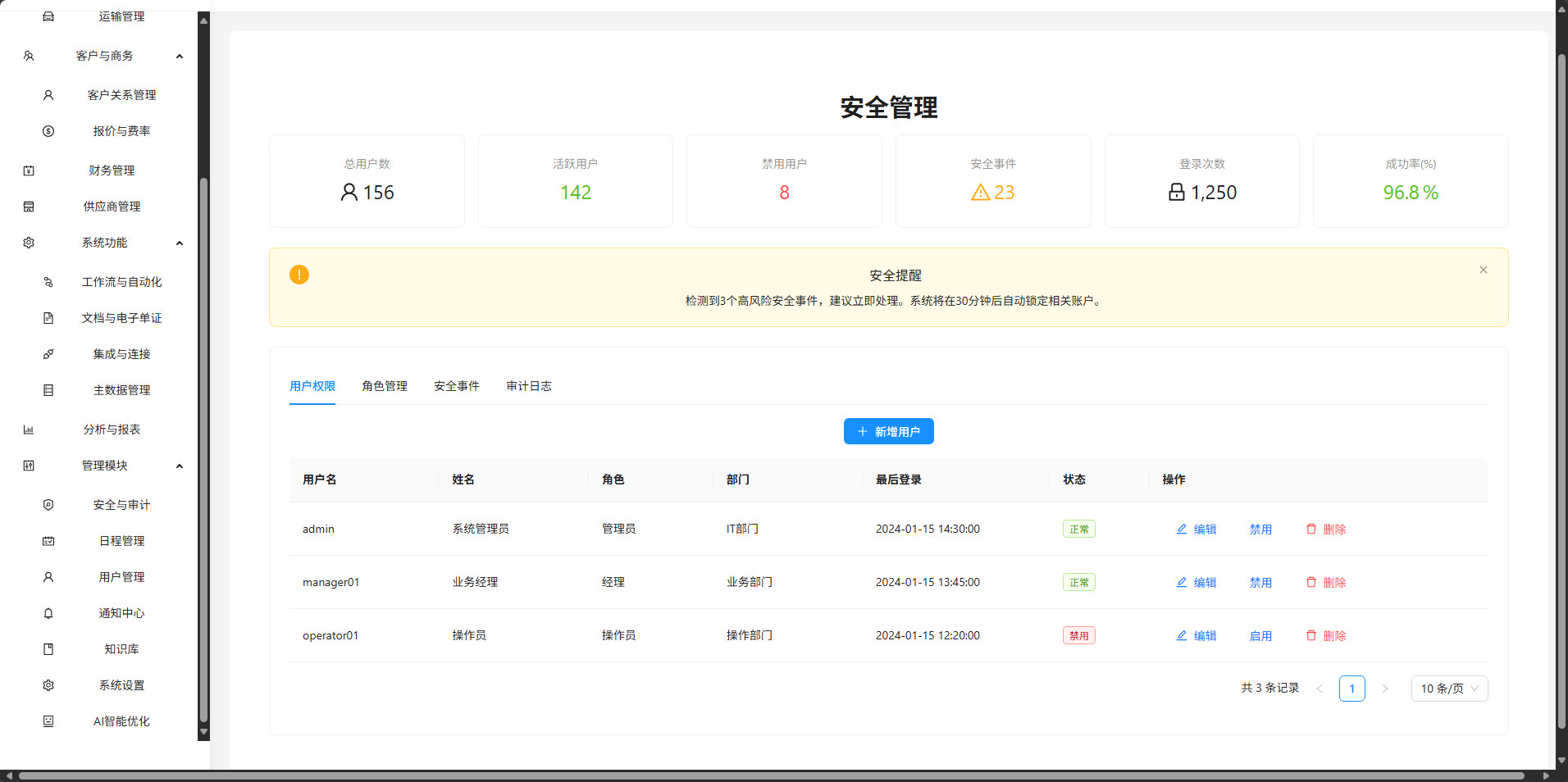The image size is (1568, 782).
Task: Switch to the 角色管理 tab
Action: click(x=384, y=385)
